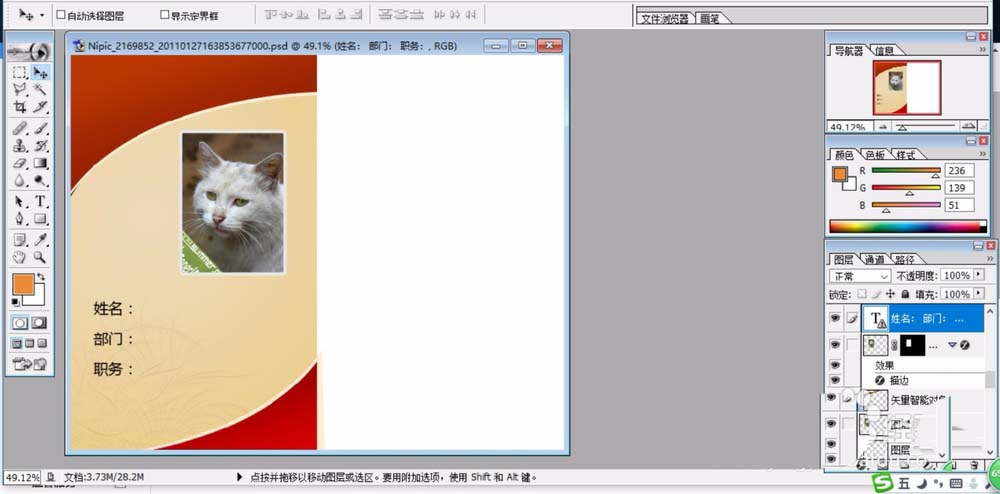Select the Path Selection tool

point(20,201)
